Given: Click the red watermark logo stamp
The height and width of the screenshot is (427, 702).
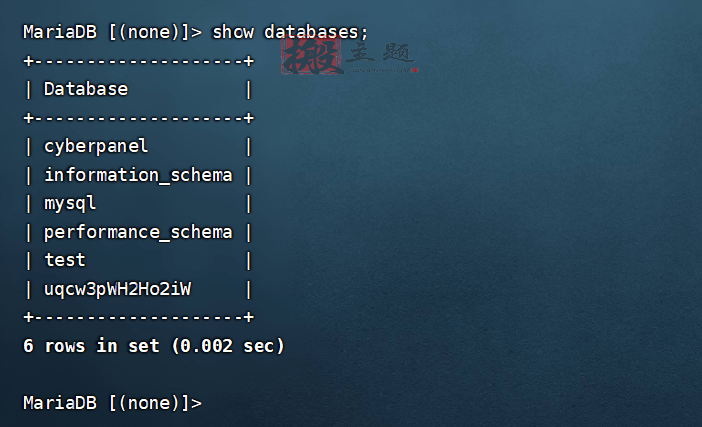Looking at the screenshot, I should click(311, 56).
